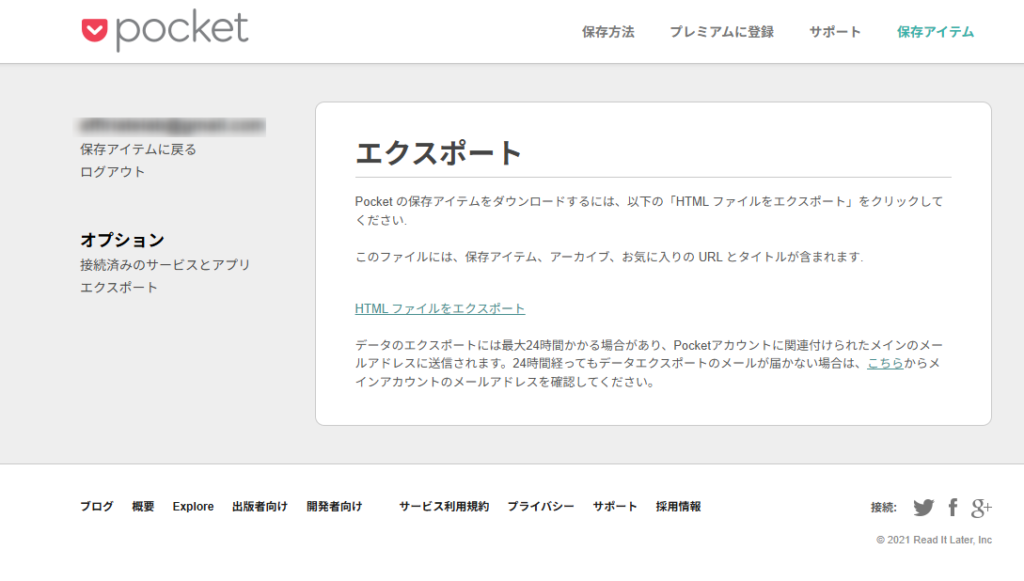
Task: Click 保存アイテムに戻る in the sidebar
Action: pos(138,149)
